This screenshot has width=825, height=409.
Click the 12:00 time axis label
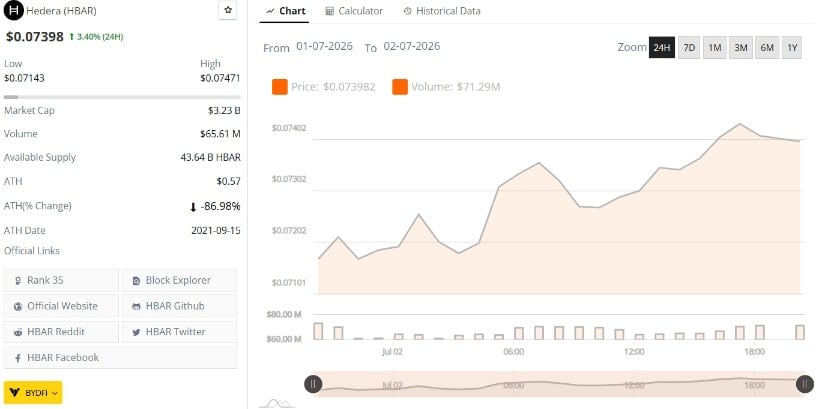[x=634, y=352]
